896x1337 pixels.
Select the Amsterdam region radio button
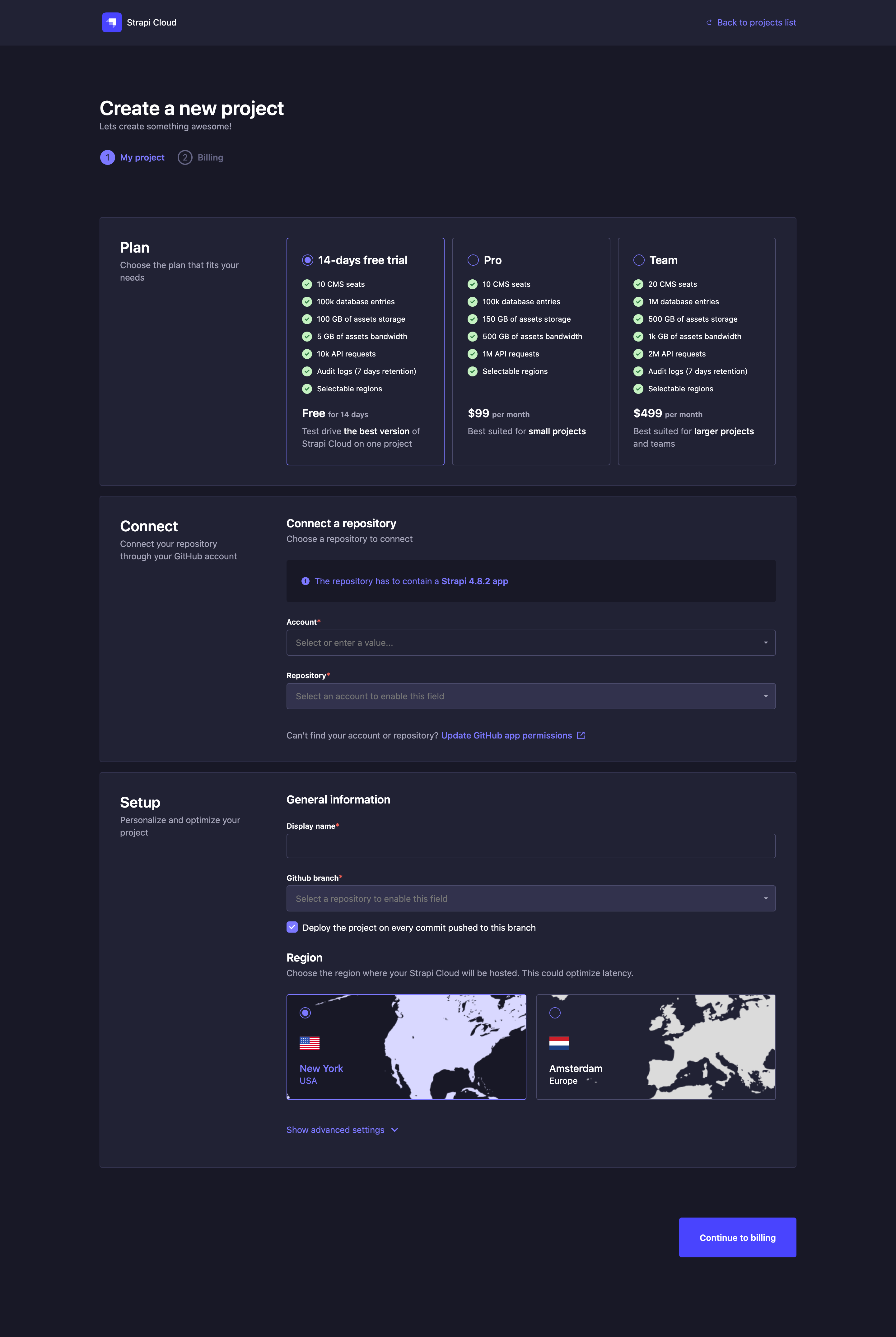[x=555, y=1013]
